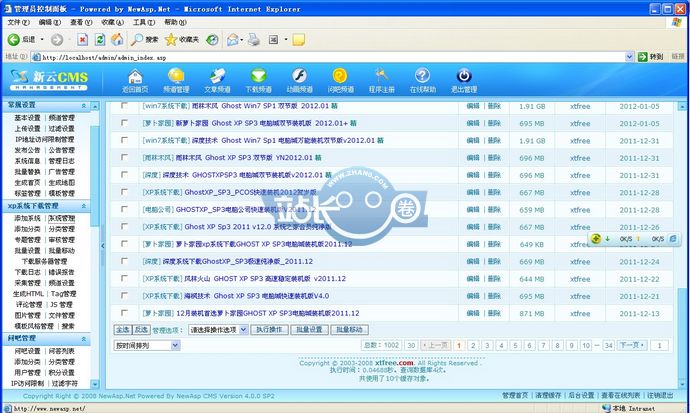Open the 帮助(H) menu
This screenshot has width=690, height=413.
(175, 22)
